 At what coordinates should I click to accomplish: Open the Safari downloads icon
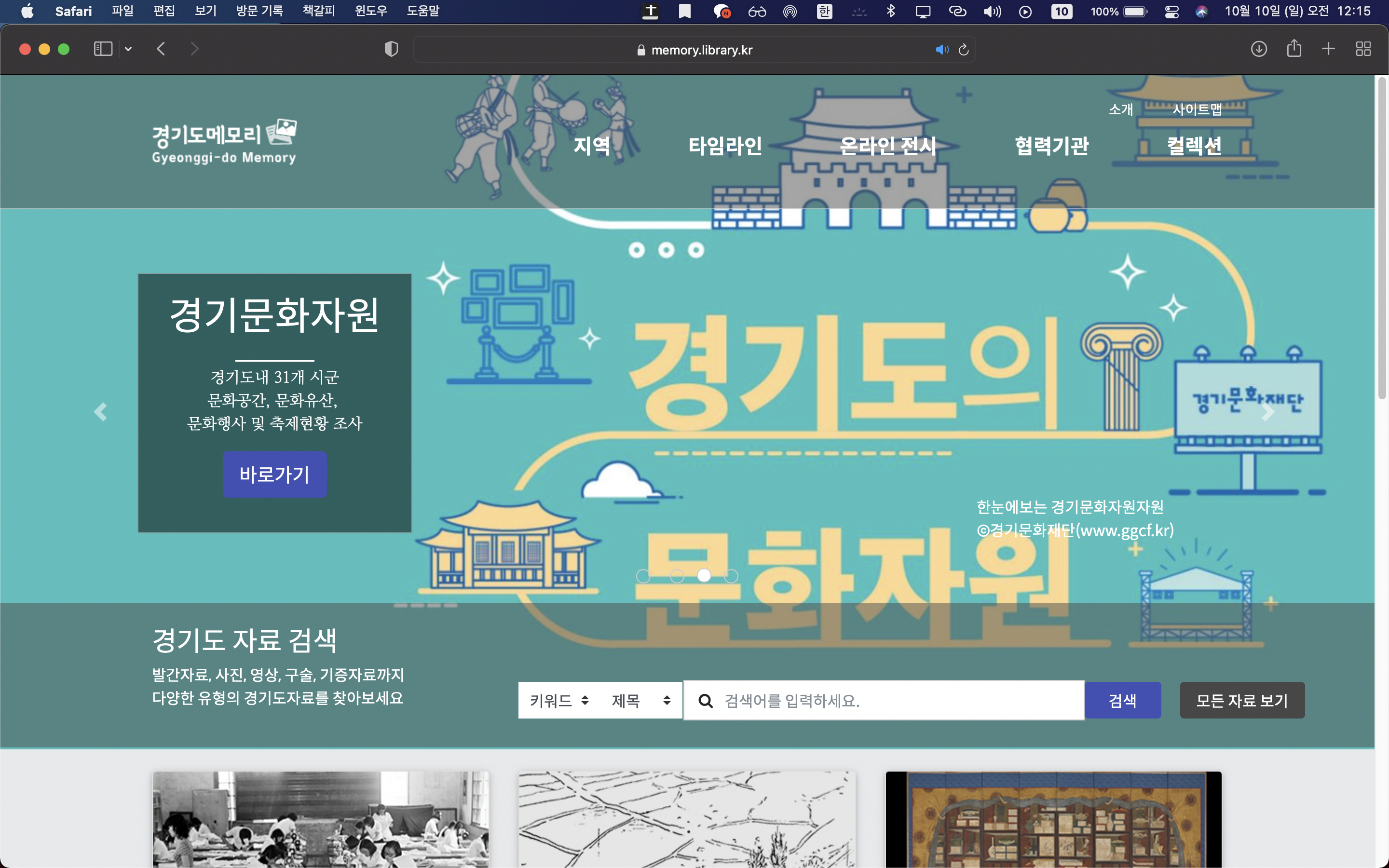click(1259, 49)
